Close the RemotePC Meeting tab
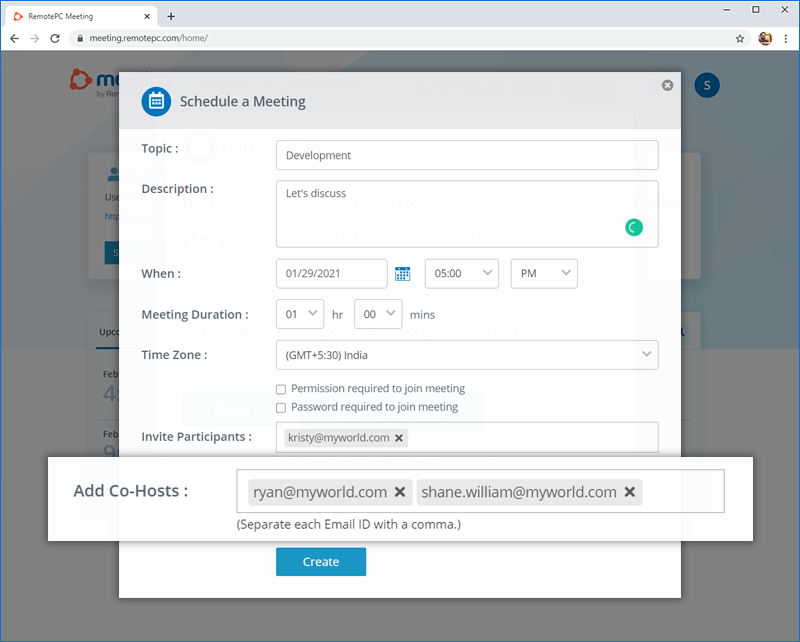Image resolution: width=800 pixels, height=642 pixels. pos(147,16)
